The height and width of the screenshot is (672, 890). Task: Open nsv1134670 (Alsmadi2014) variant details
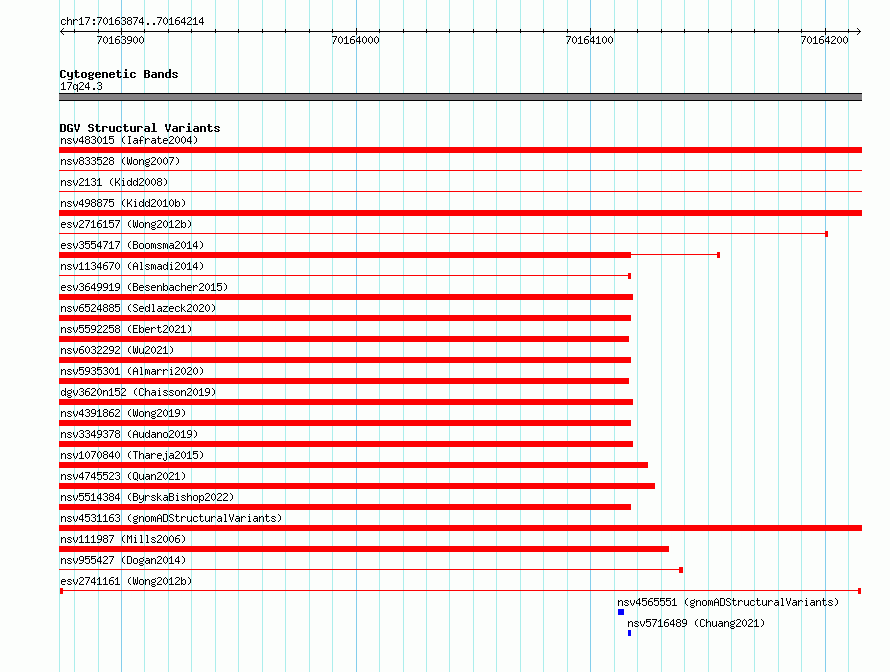click(132, 266)
